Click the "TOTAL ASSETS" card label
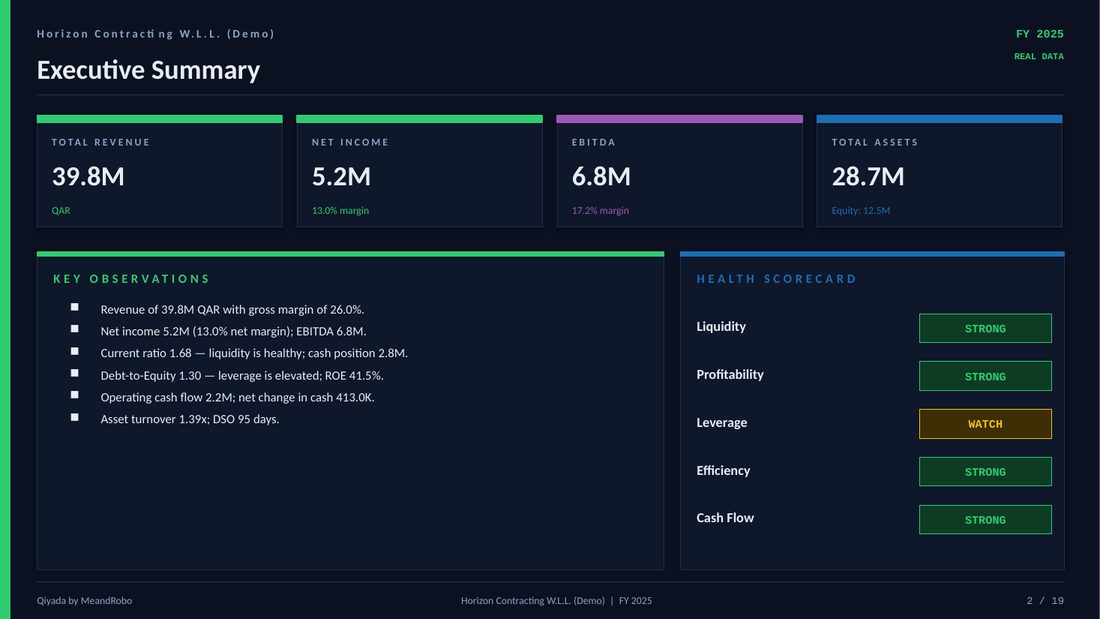The height and width of the screenshot is (619, 1100). pyautogui.click(x=875, y=142)
